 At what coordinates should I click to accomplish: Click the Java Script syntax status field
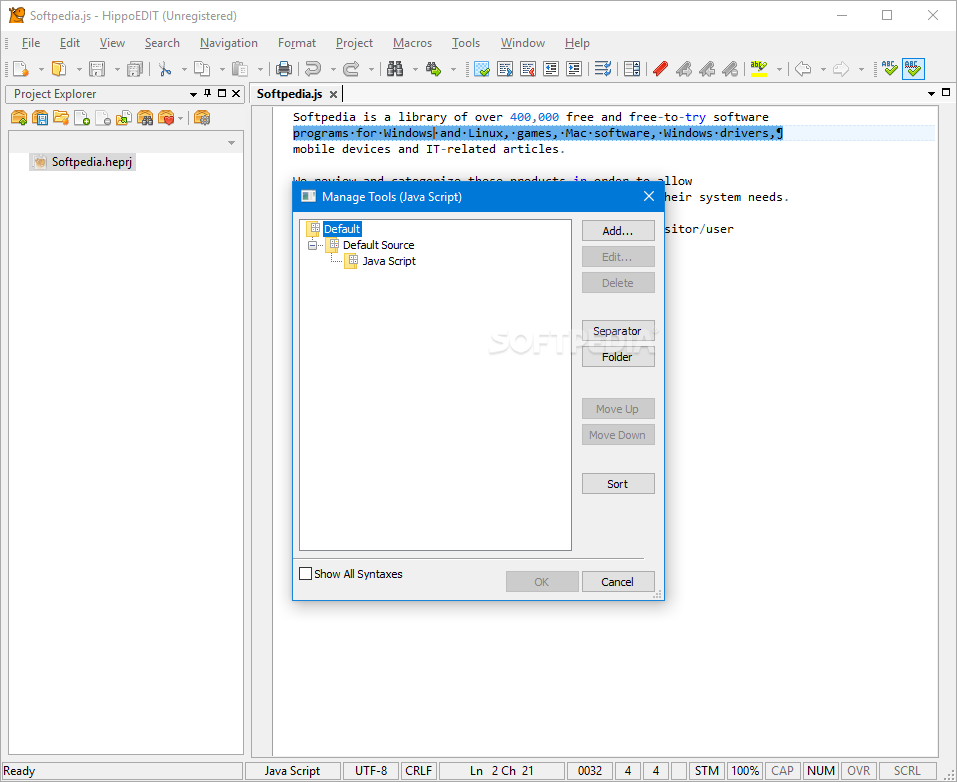(x=292, y=771)
